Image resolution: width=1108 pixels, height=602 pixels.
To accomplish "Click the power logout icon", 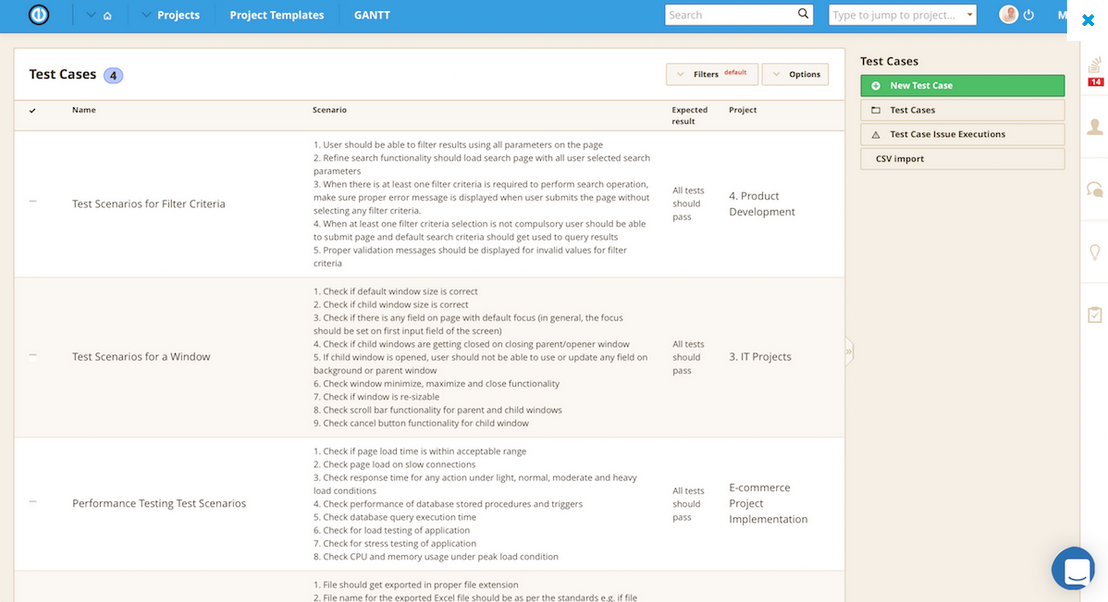I will (1029, 15).
